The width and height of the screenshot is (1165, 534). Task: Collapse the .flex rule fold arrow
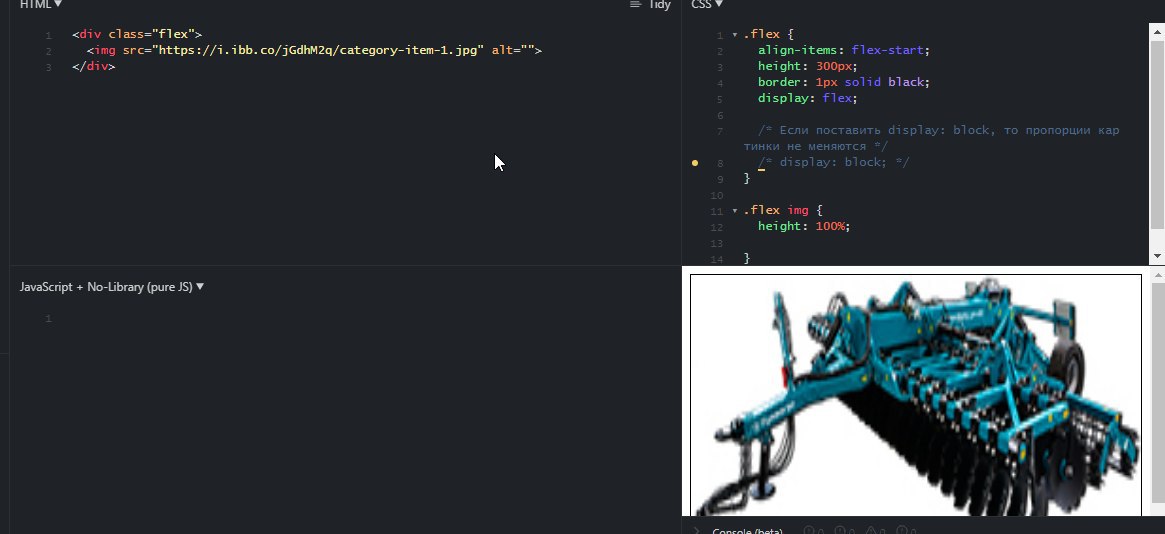[735, 35]
